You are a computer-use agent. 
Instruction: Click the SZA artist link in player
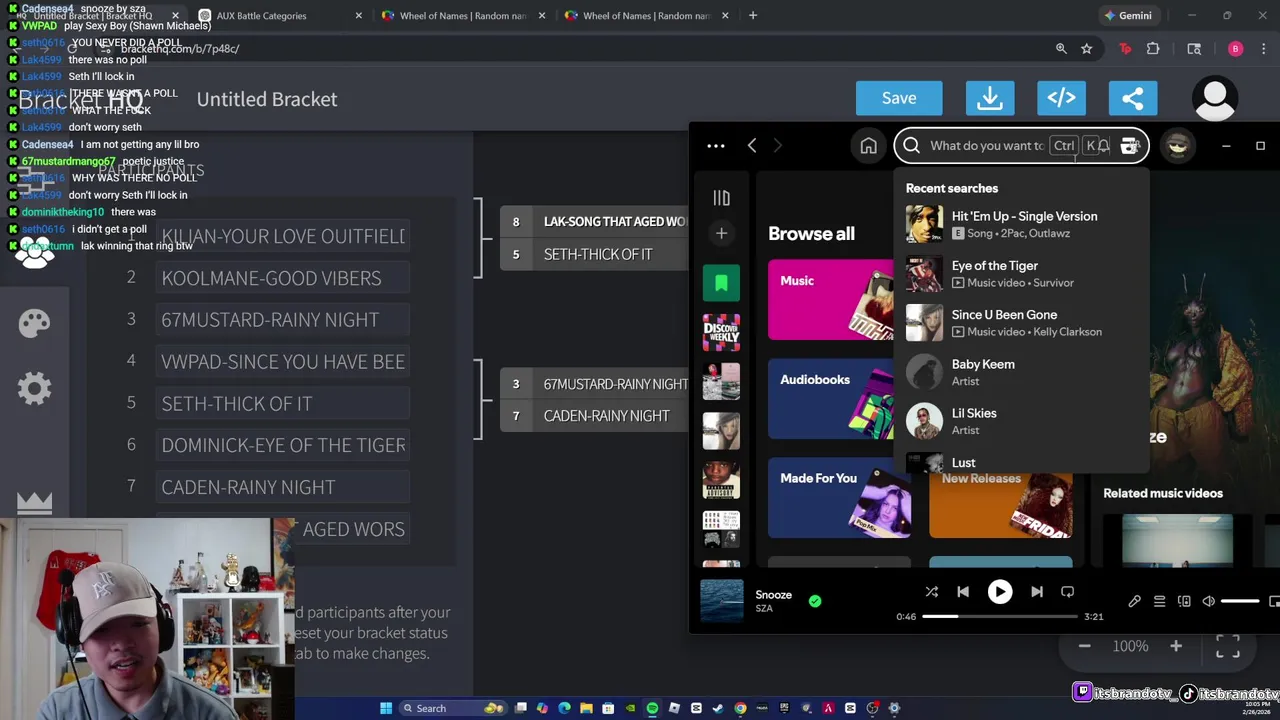pos(764,609)
